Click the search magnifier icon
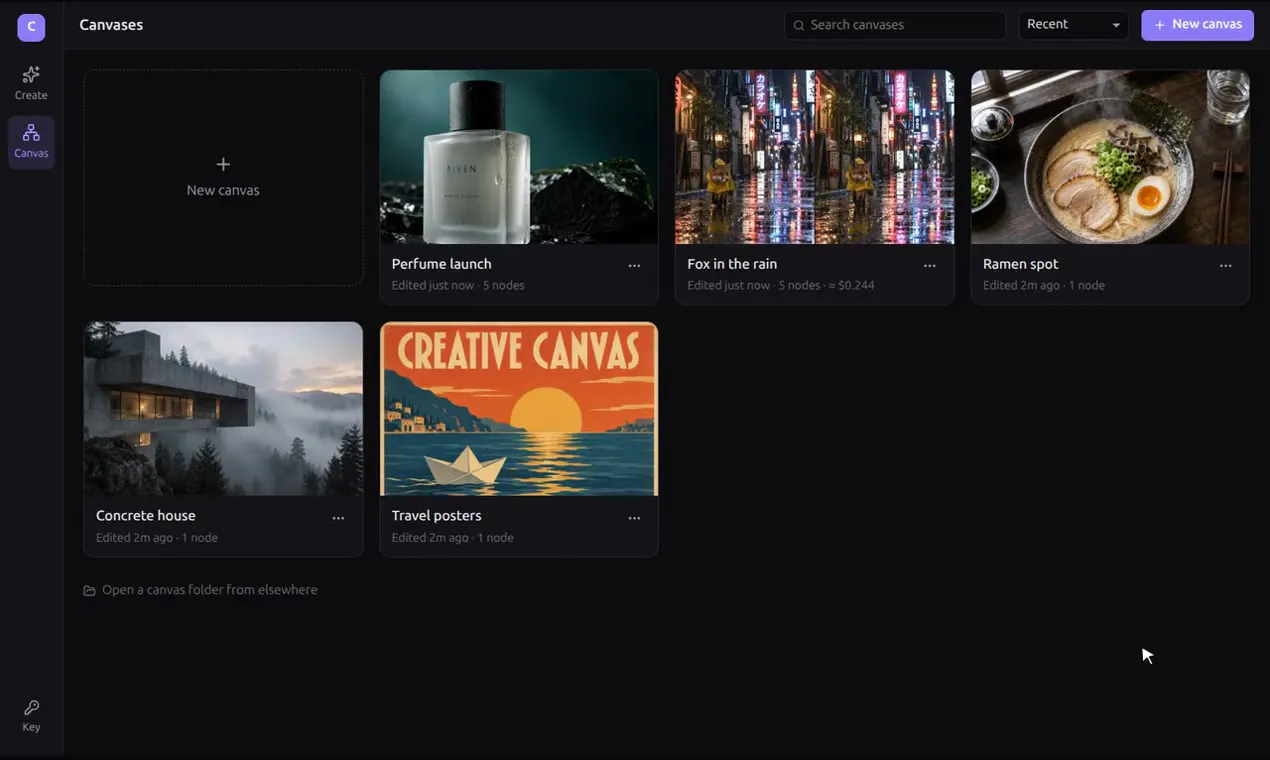The image size is (1270, 760). tap(799, 25)
